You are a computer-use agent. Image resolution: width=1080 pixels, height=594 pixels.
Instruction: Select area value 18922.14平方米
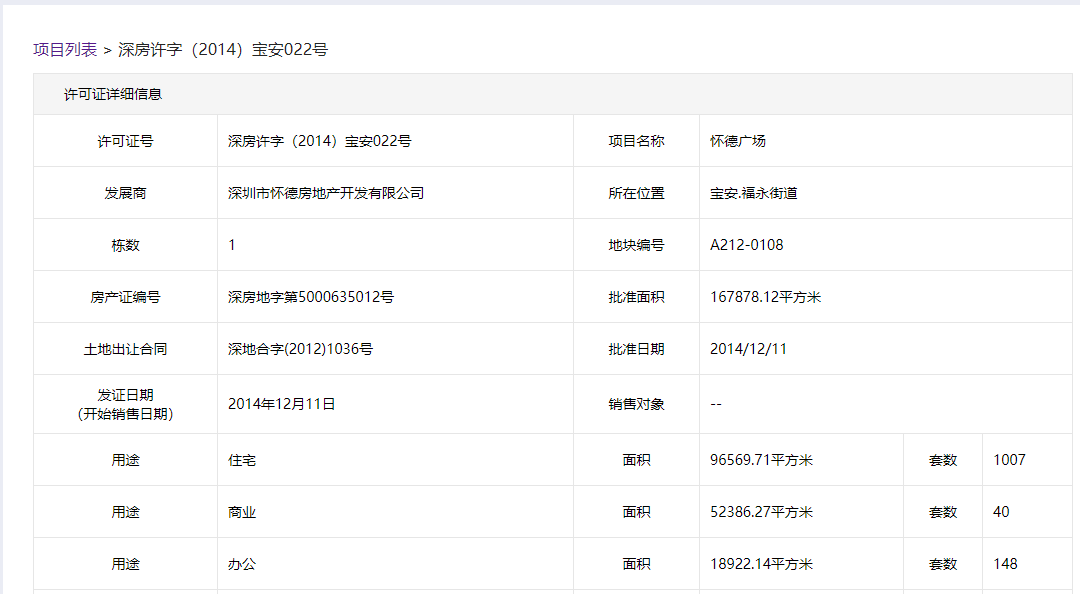point(762,564)
